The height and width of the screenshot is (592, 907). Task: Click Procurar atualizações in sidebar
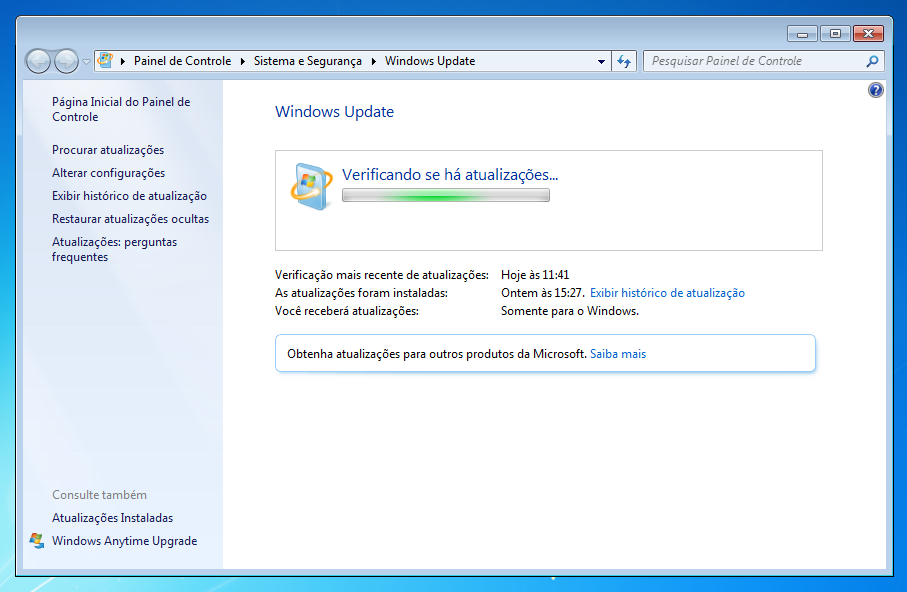click(108, 150)
